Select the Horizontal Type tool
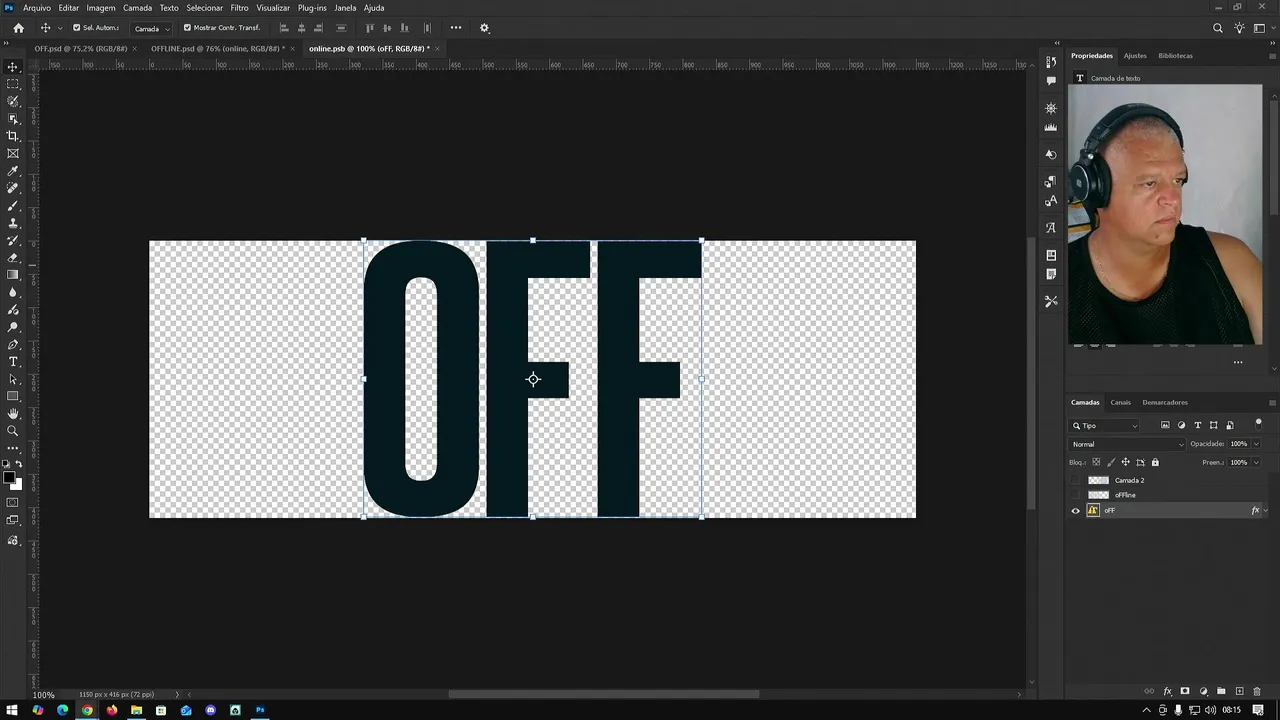The image size is (1280, 720). (x=13, y=362)
